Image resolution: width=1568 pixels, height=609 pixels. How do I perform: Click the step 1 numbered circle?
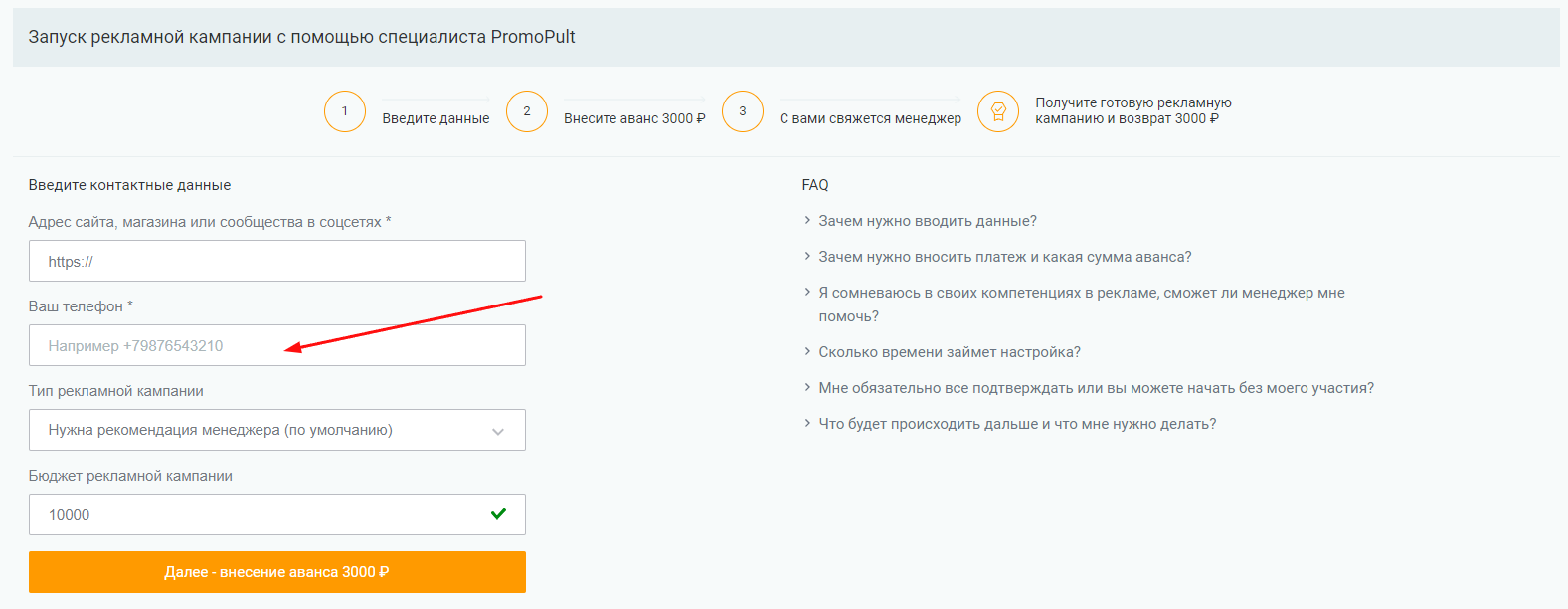coord(345,111)
